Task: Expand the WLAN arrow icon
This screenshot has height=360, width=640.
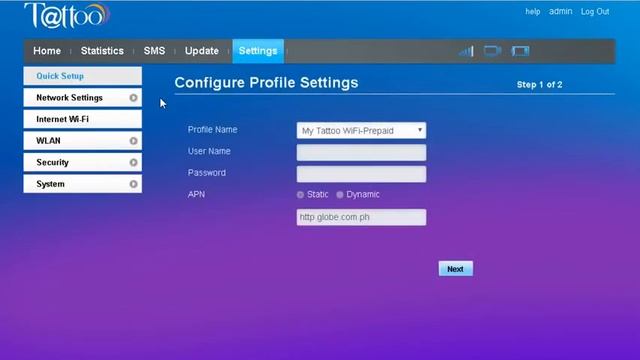Action: (133, 141)
